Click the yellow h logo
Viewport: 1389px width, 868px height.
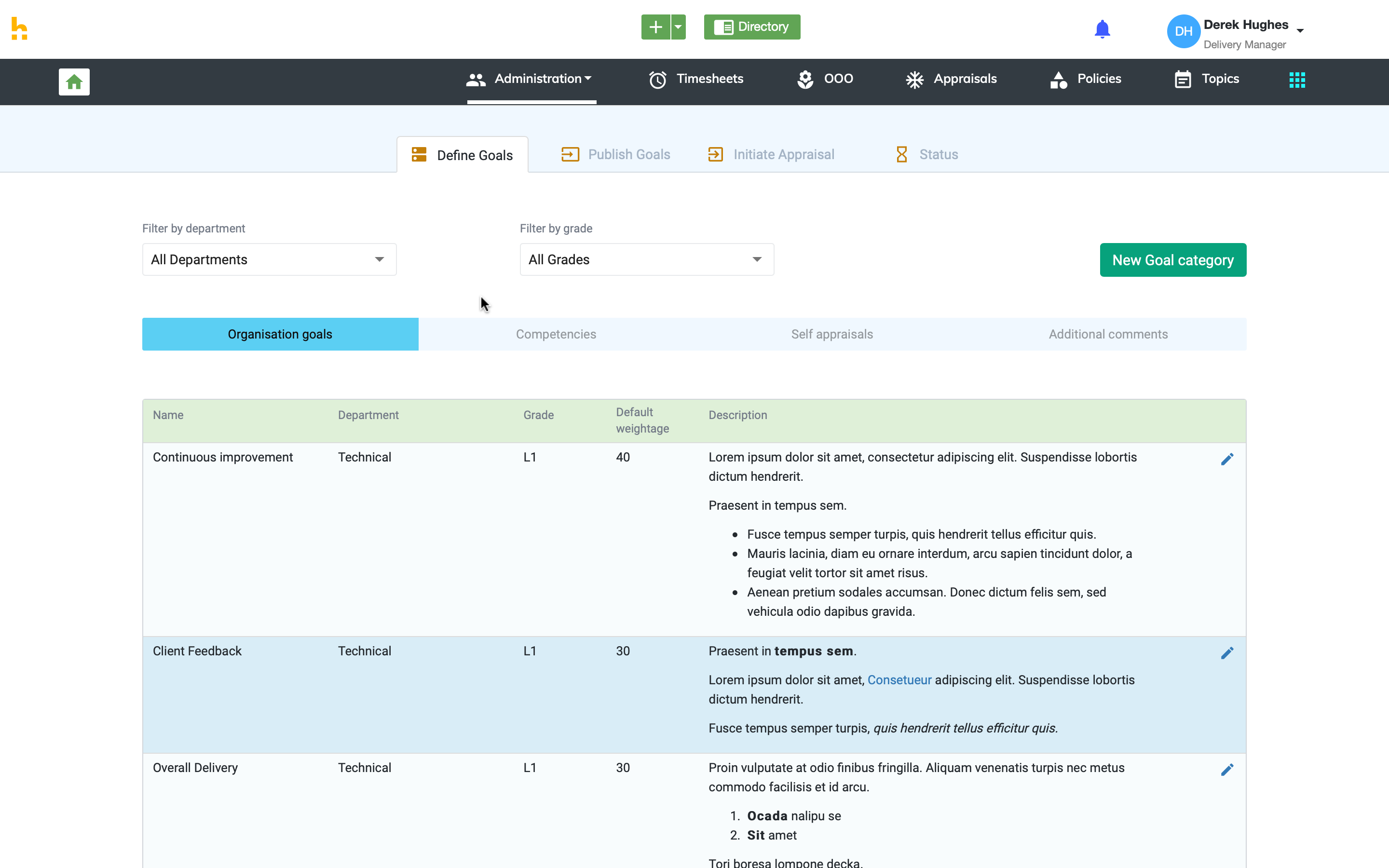tap(19, 29)
